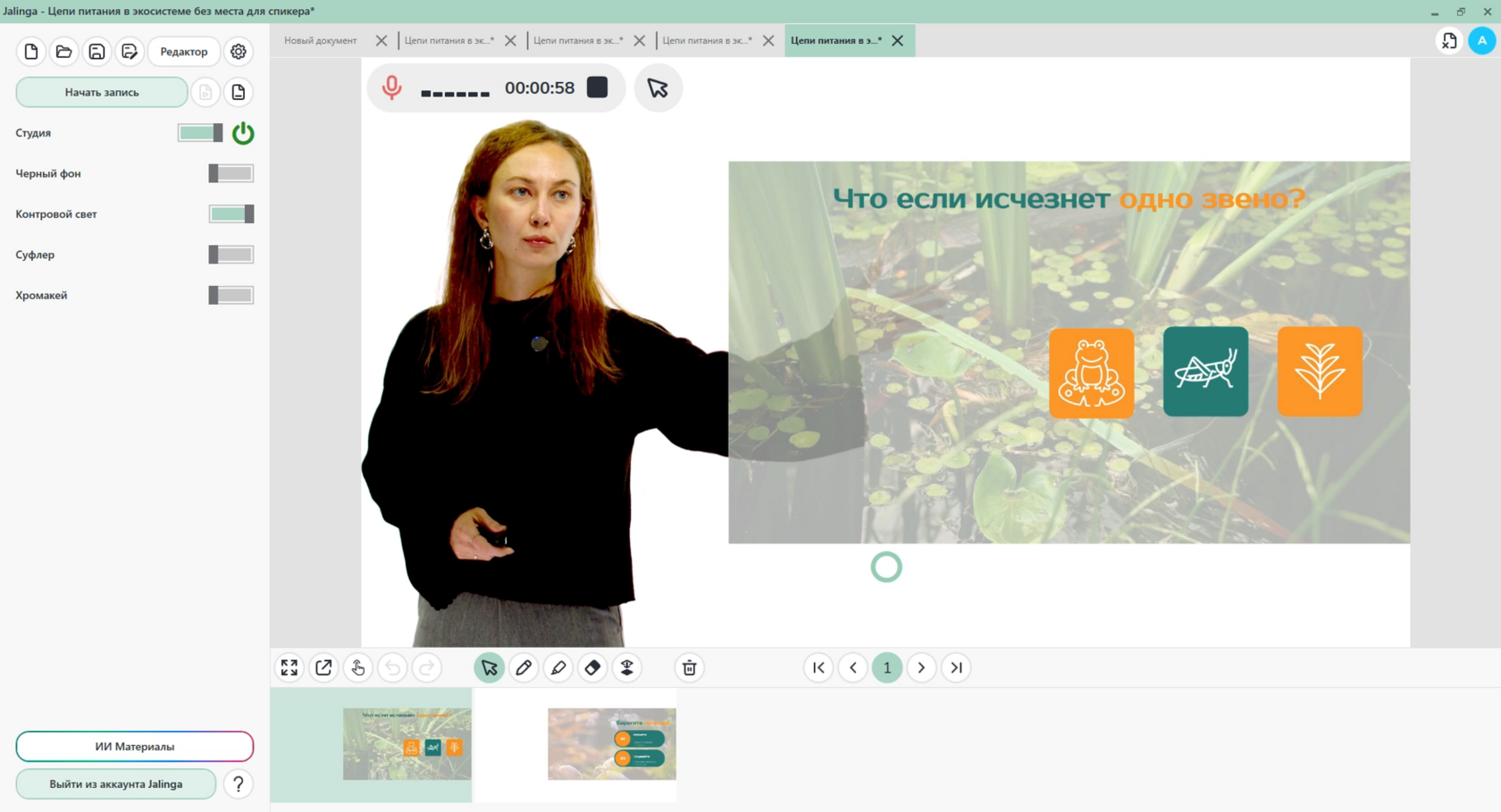Open ИИ Материалы

(x=135, y=747)
